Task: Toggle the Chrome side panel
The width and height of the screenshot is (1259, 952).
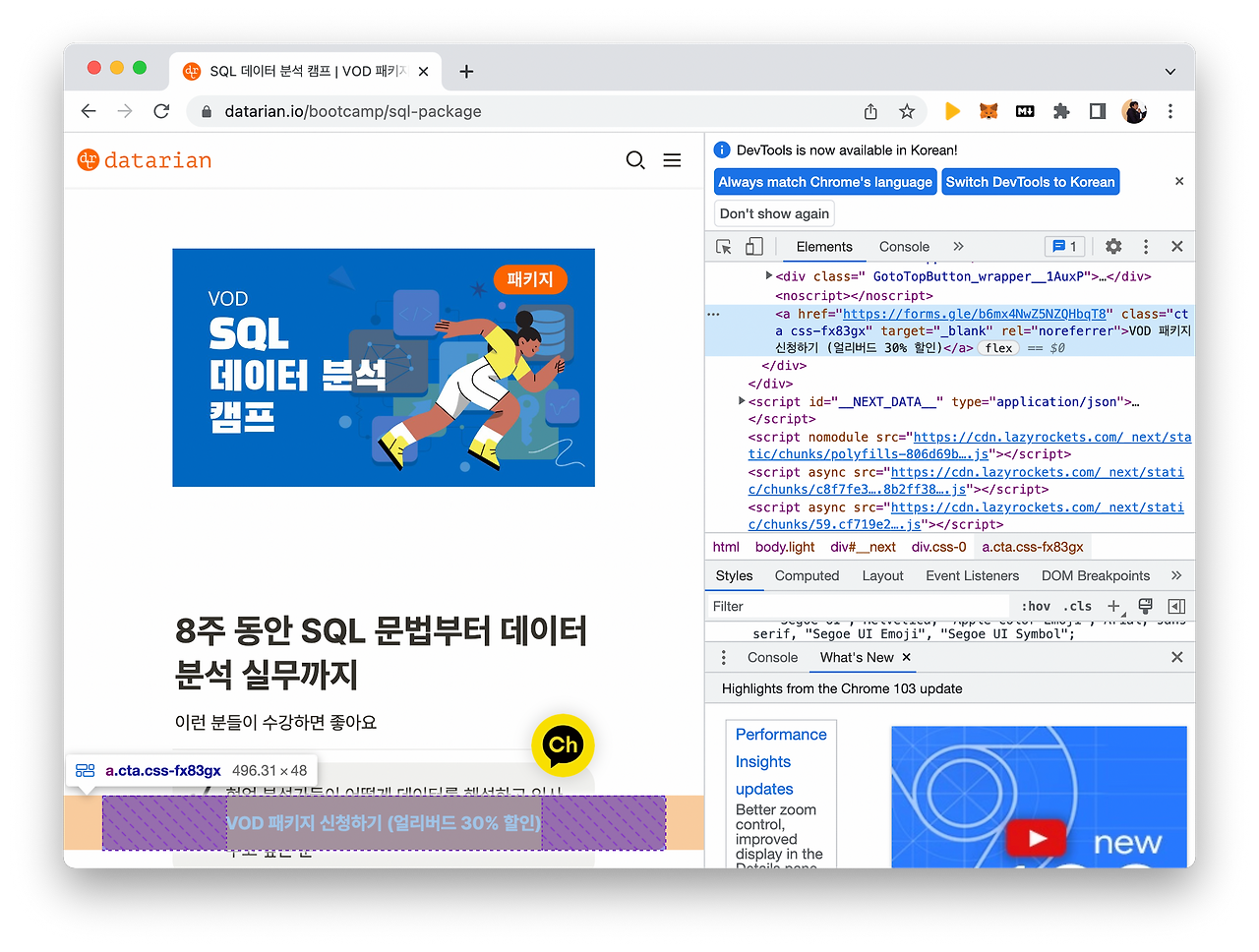Action: [x=1098, y=111]
